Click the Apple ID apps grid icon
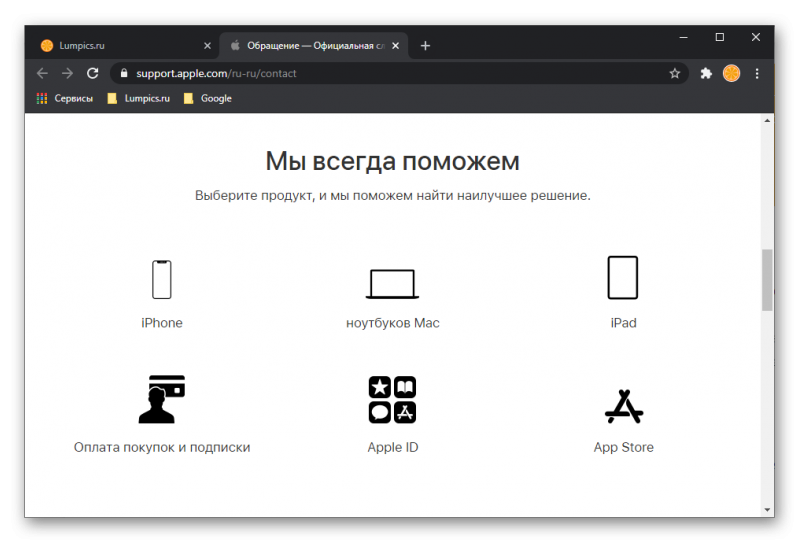 tap(392, 400)
